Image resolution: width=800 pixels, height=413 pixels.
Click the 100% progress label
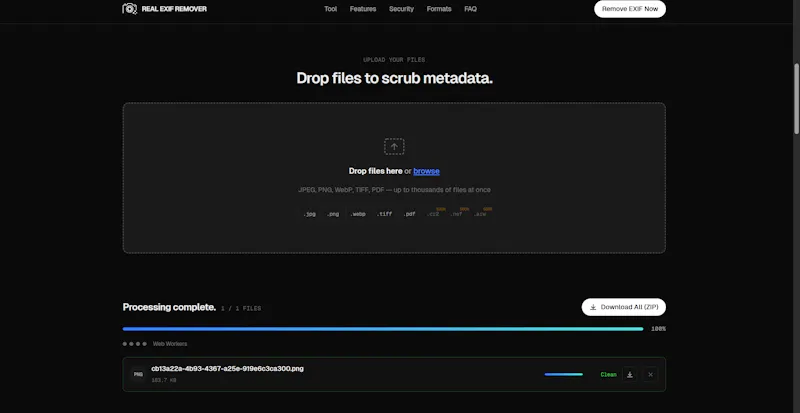658,329
